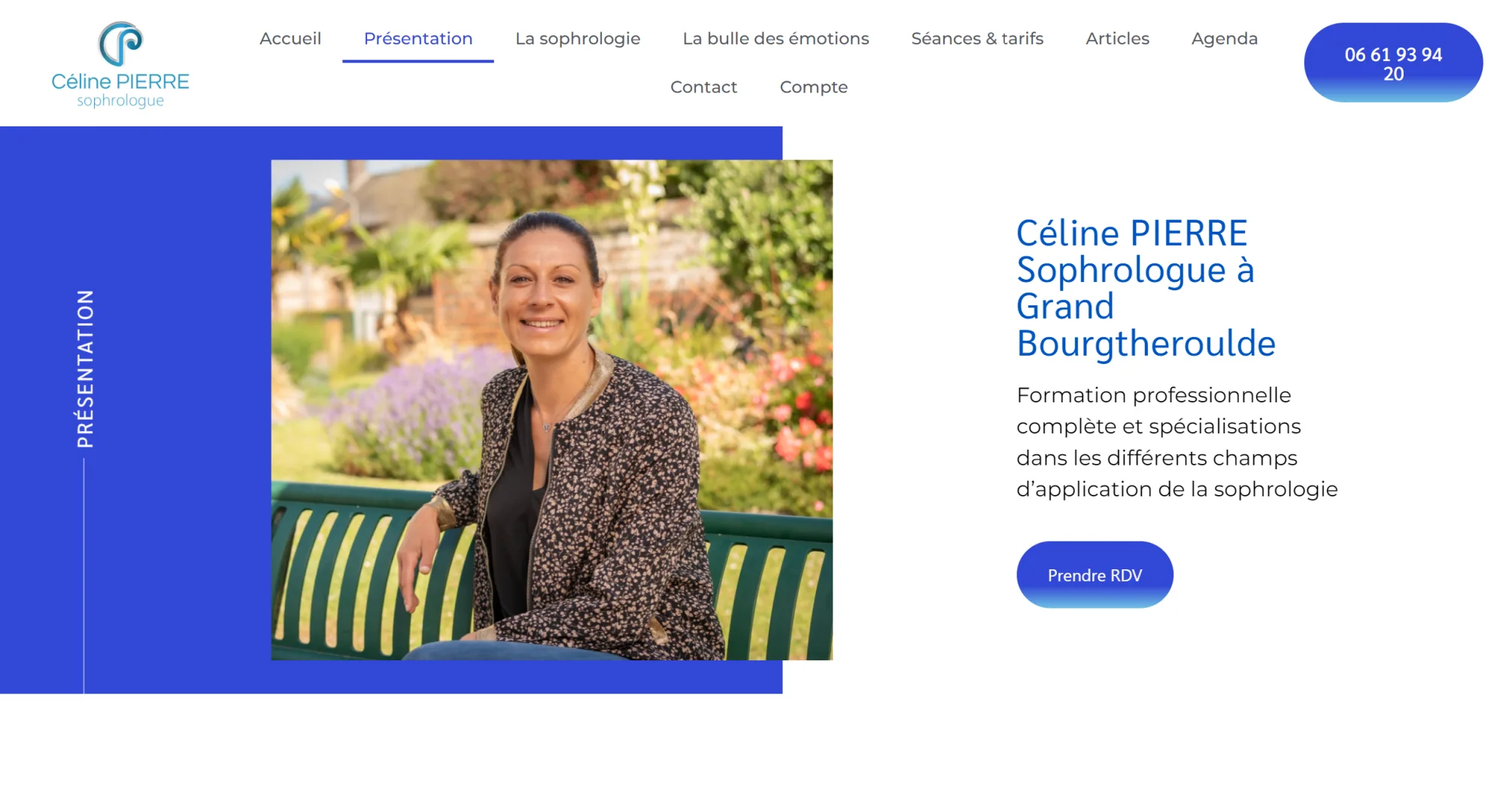Click the photo of woman on bench
The width and height of the screenshot is (1512, 801).
click(x=551, y=410)
